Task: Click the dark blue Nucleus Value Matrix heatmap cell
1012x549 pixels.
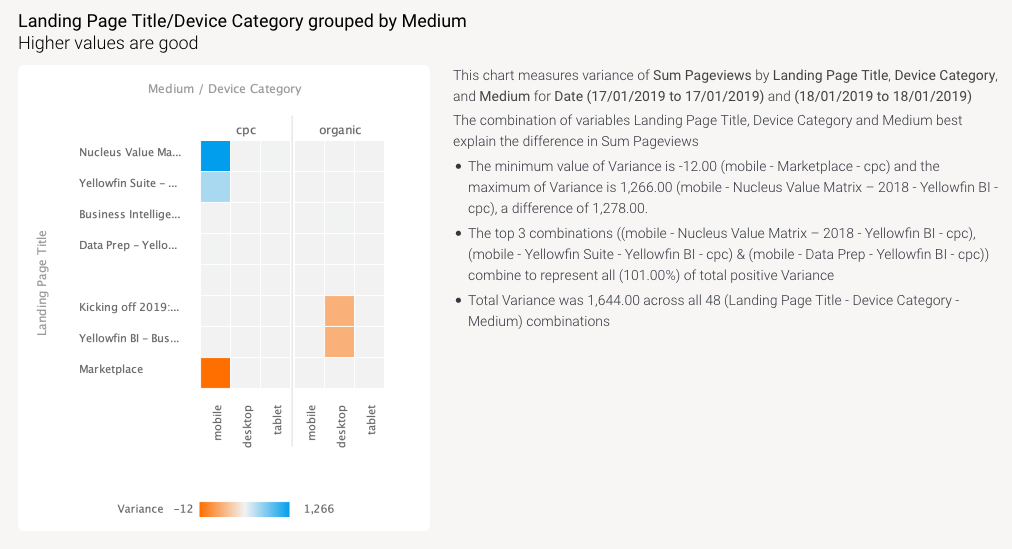Action: click(215, 156)
